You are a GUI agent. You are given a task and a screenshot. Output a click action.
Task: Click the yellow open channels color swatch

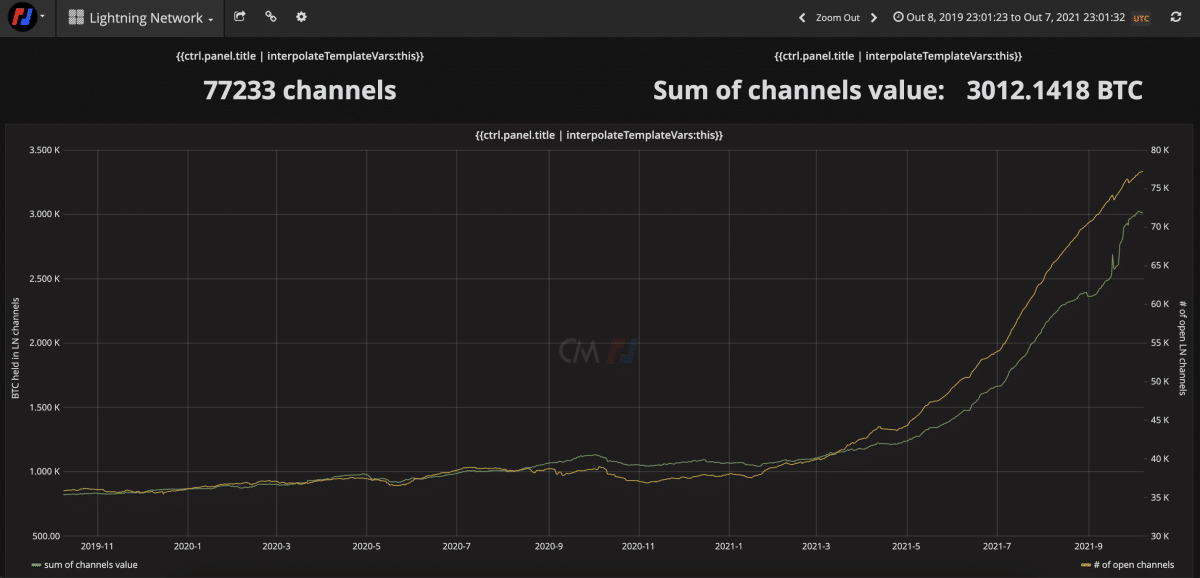pyautogui.click(x=1085, y=566)
